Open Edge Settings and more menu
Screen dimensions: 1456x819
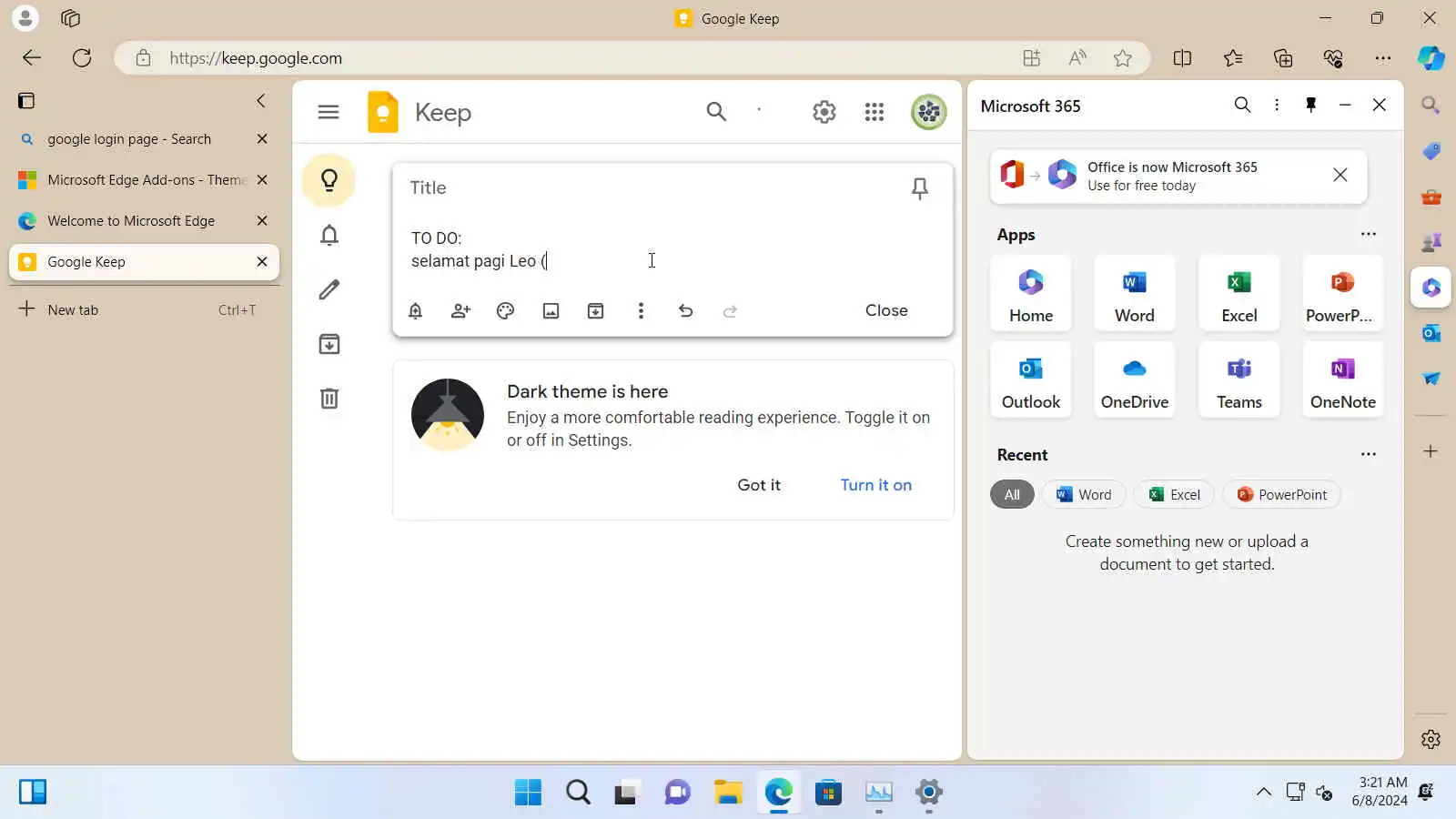[x=1383, y=58]
